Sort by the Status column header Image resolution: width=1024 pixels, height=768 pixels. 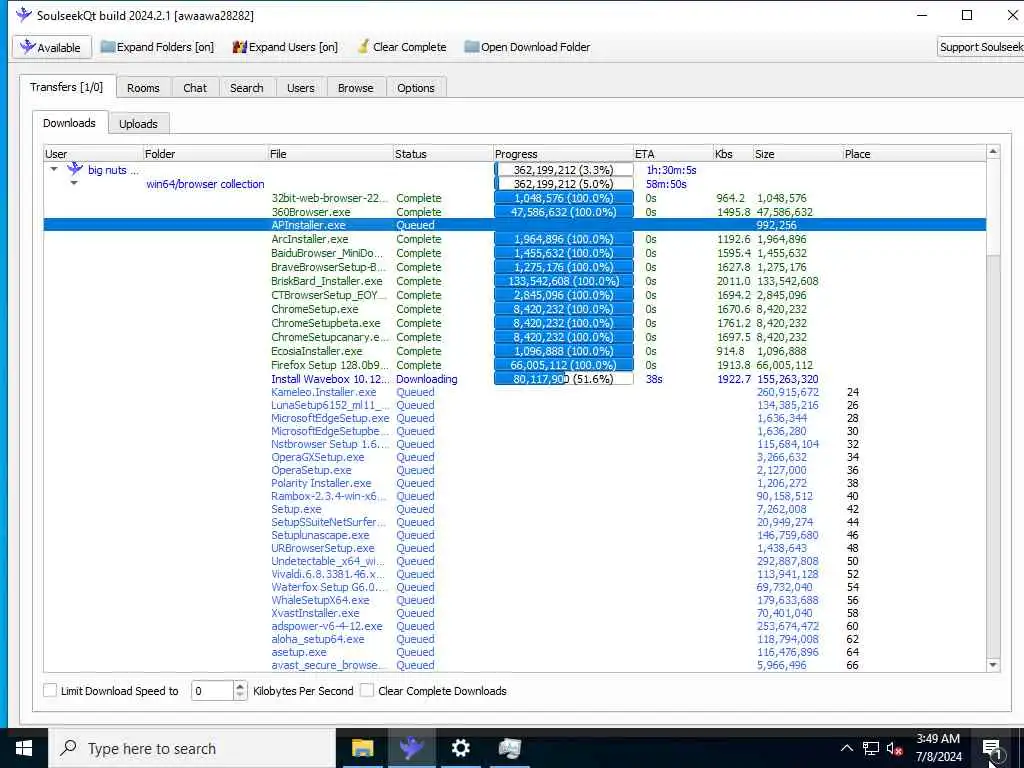click(443, 154)
